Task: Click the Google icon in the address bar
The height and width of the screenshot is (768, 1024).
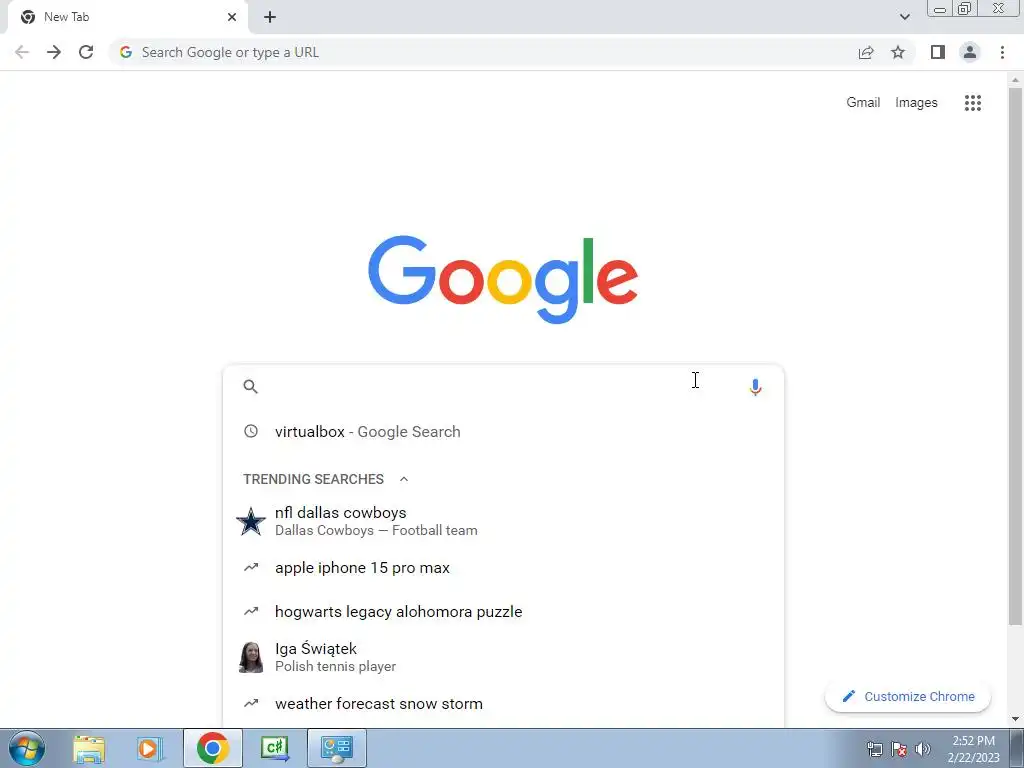Action: coord(126,52)
